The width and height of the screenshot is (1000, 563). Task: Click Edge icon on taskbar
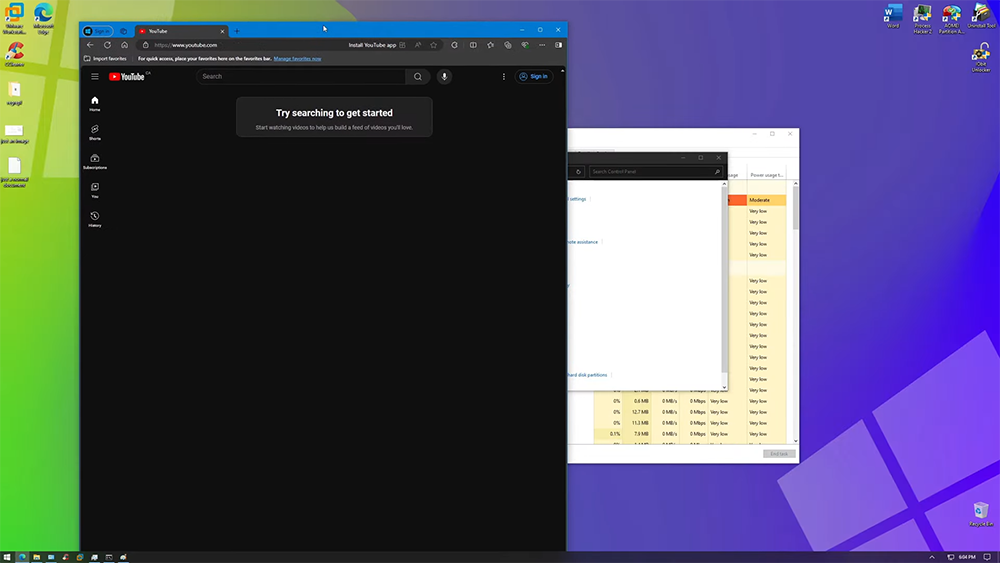point(22,557)
